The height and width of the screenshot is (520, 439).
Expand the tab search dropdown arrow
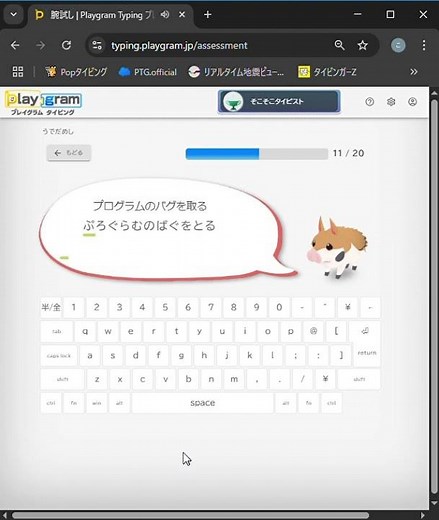(14, 15)
